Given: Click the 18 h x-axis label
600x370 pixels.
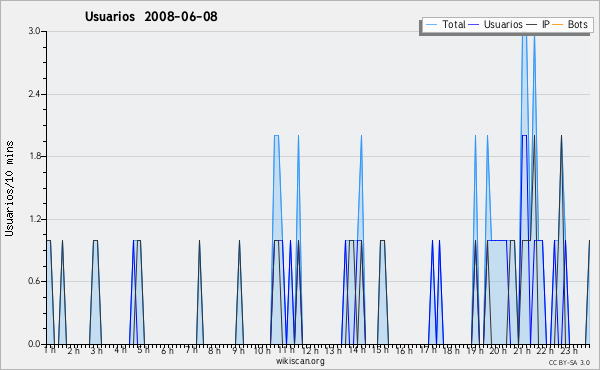Looking at the screenshot, I should click(x=451, y=350).
